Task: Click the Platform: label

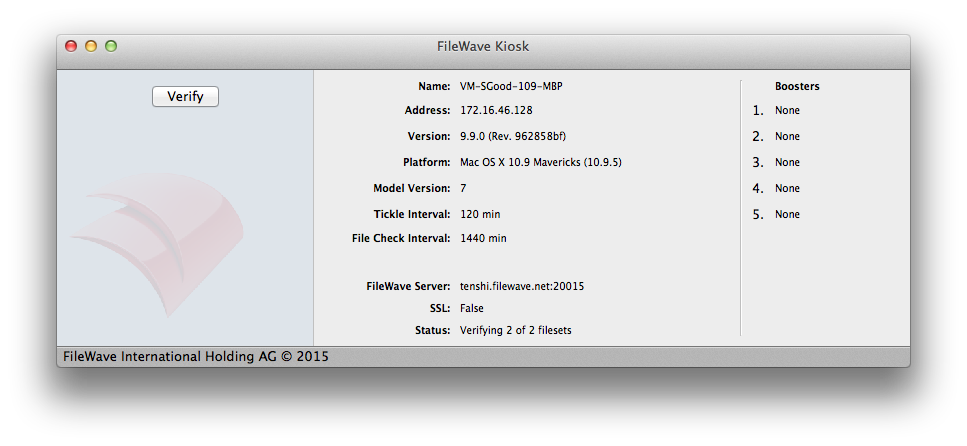Action: point(427,162)
